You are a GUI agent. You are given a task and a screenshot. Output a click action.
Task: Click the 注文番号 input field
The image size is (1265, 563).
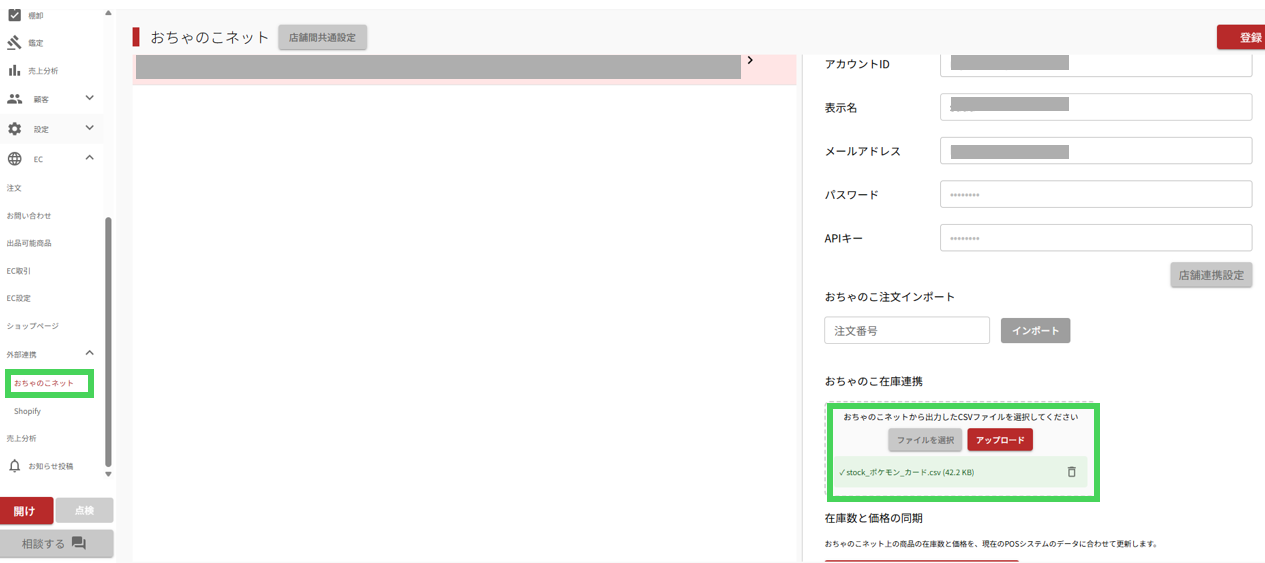coord(906,331)
